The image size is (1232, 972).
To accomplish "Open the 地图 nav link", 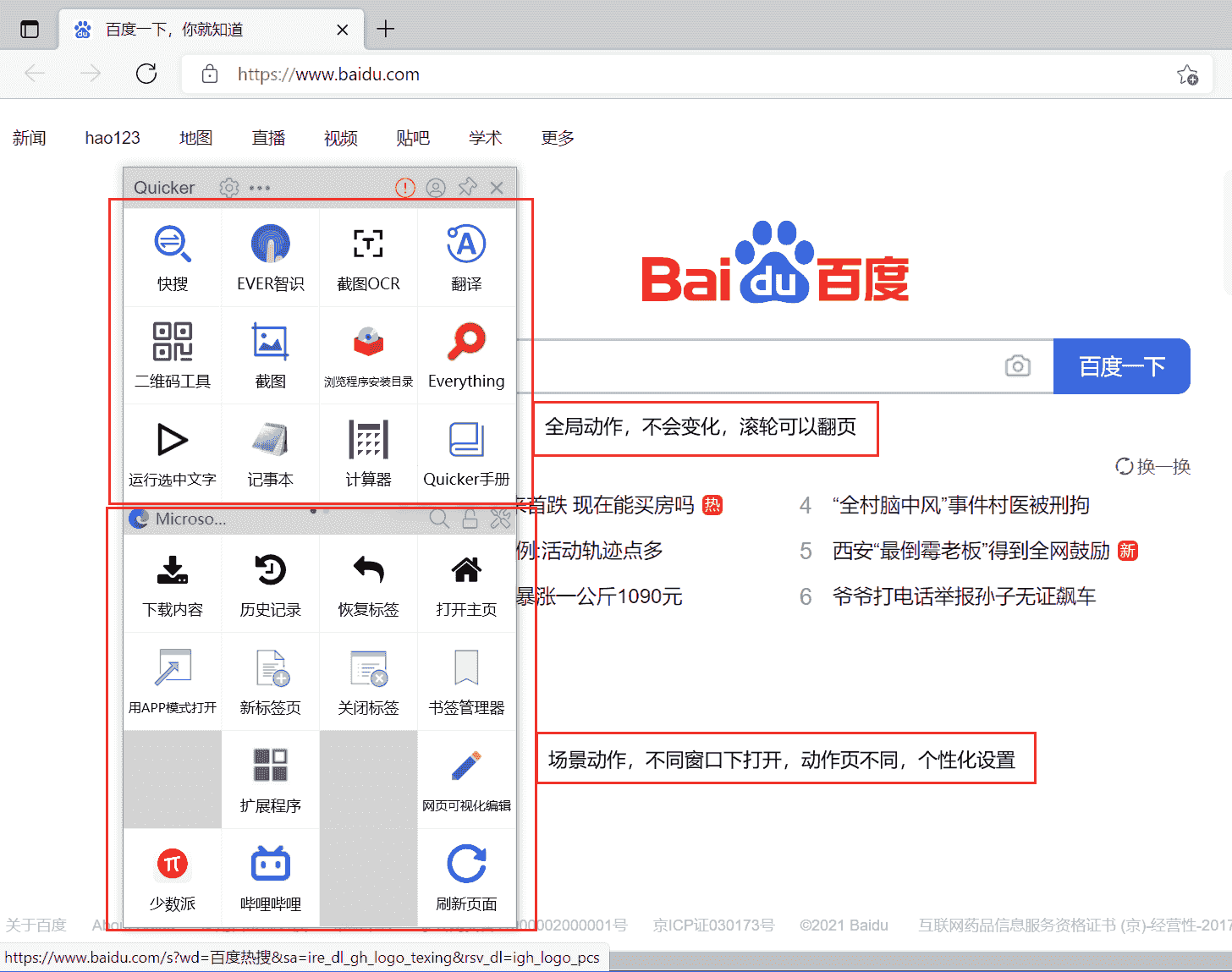I will 196,138.
